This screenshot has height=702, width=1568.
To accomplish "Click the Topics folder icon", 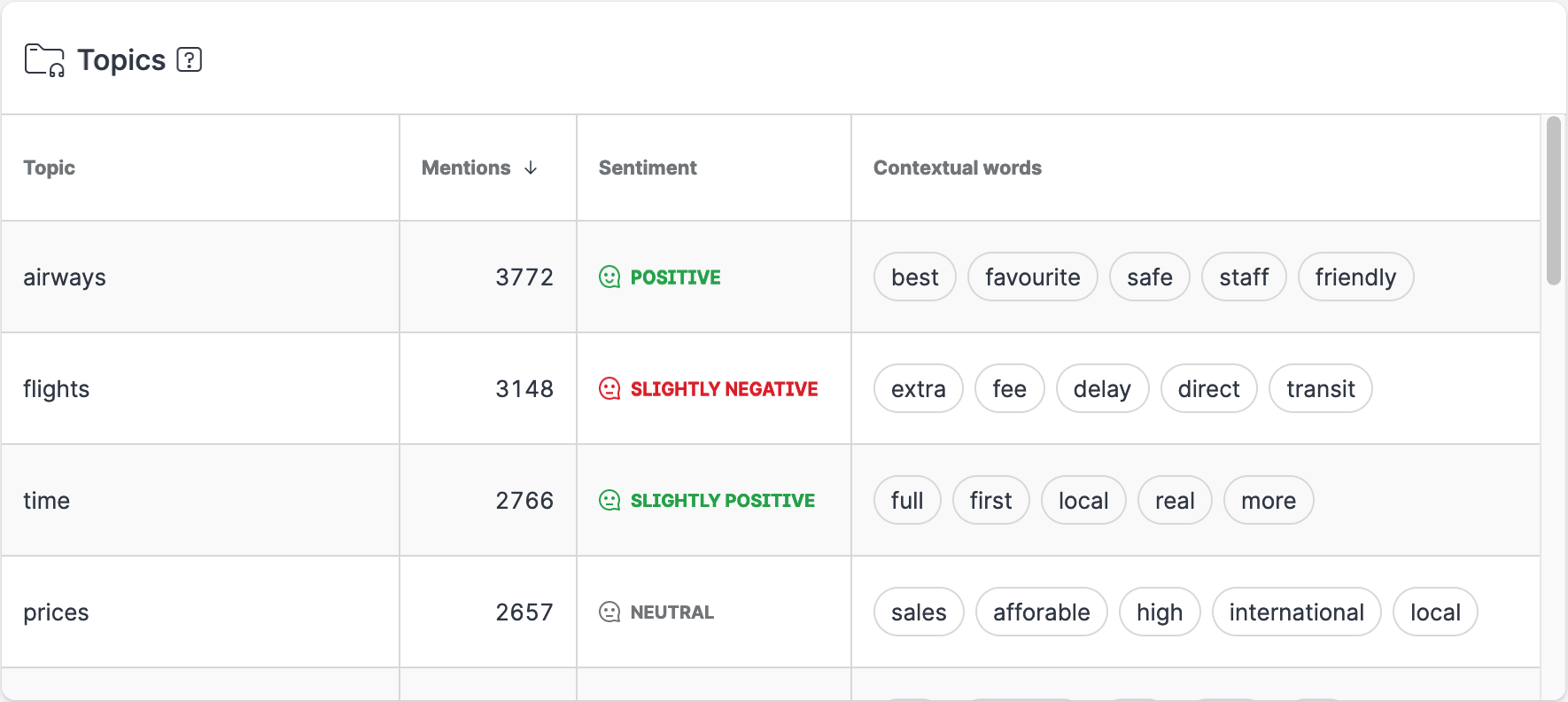I will point(42,58).
